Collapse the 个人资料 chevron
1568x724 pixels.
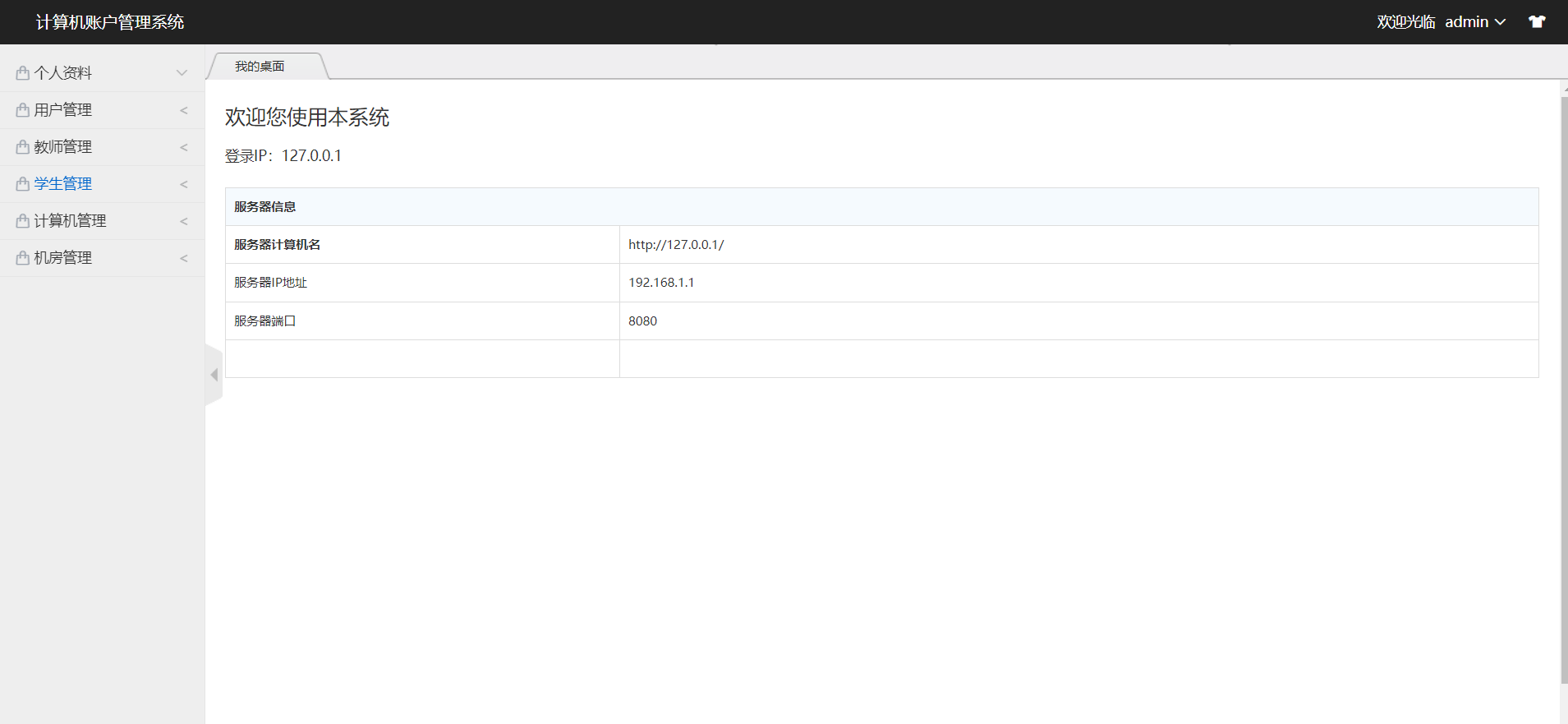pyautogui.click(x=182, y=73)
